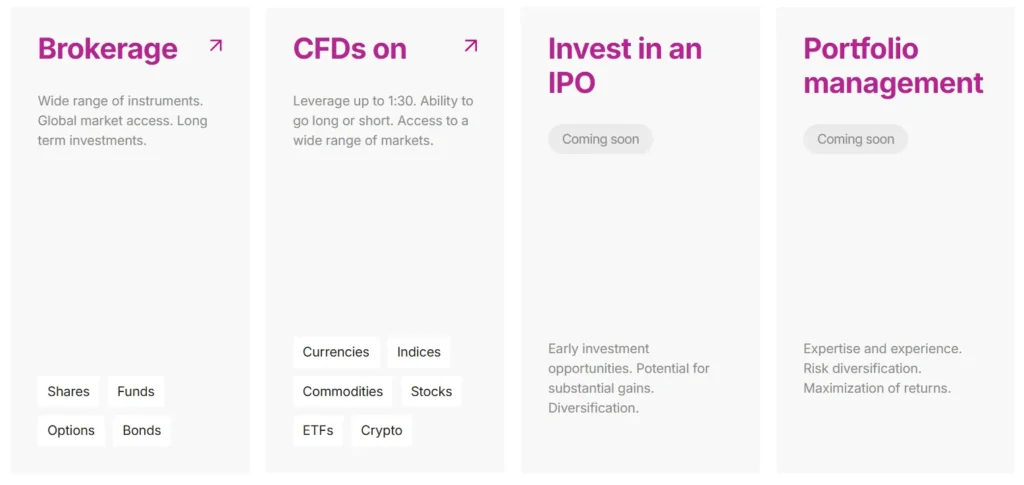The width and height of the screenshot is (1024, 485).
Task: Select the Funds tag under Brokerage
Action: [136, 391]
